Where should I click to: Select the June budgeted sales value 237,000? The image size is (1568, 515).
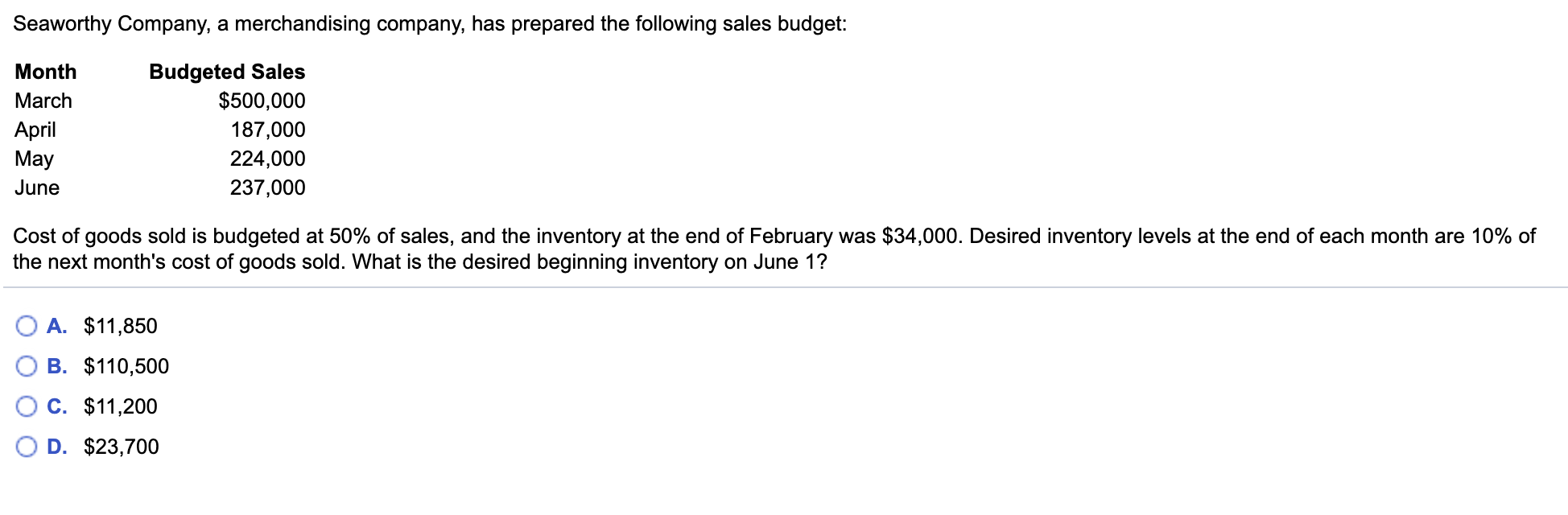point(269,187)
